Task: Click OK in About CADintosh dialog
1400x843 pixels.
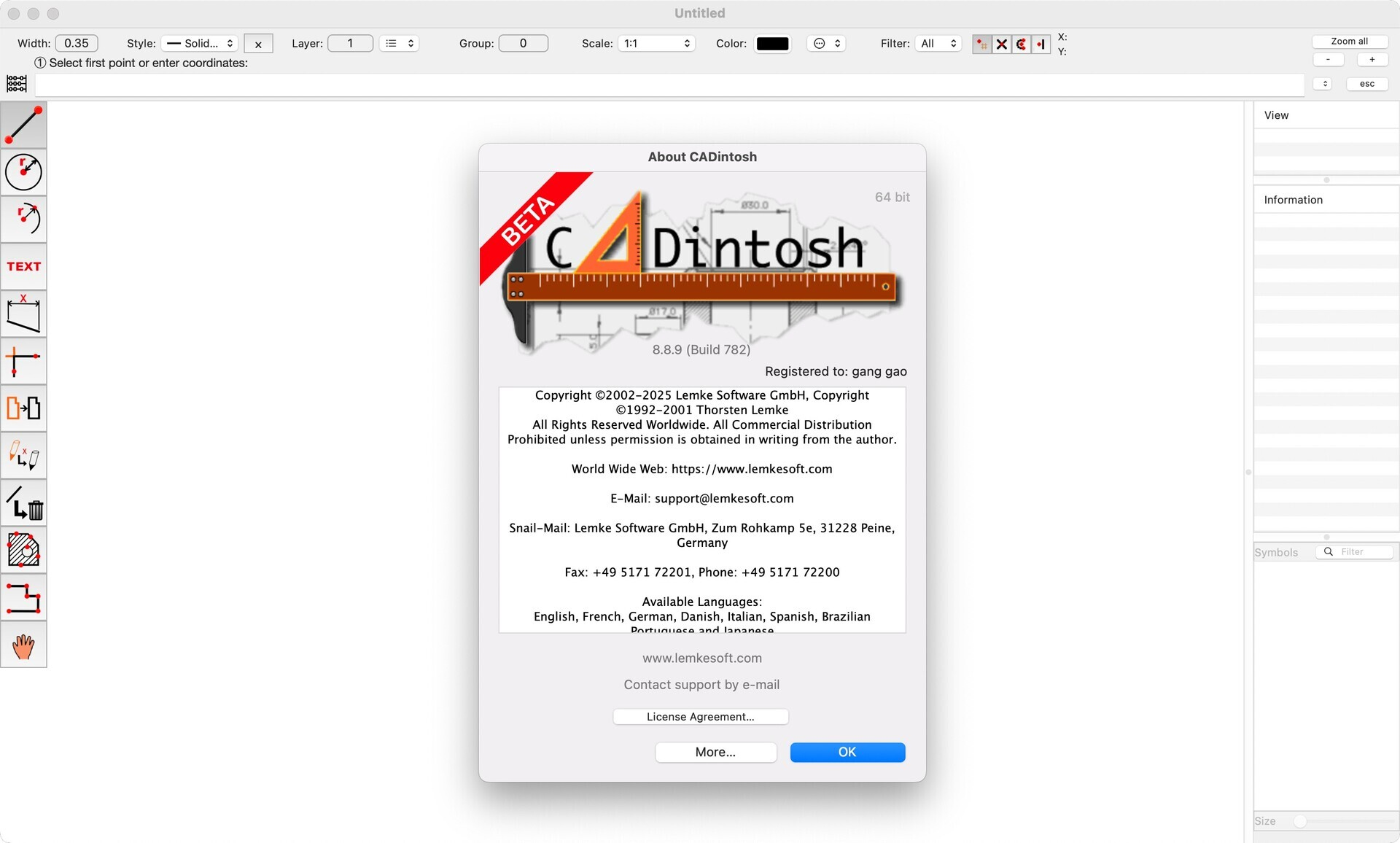Action: 847,752
